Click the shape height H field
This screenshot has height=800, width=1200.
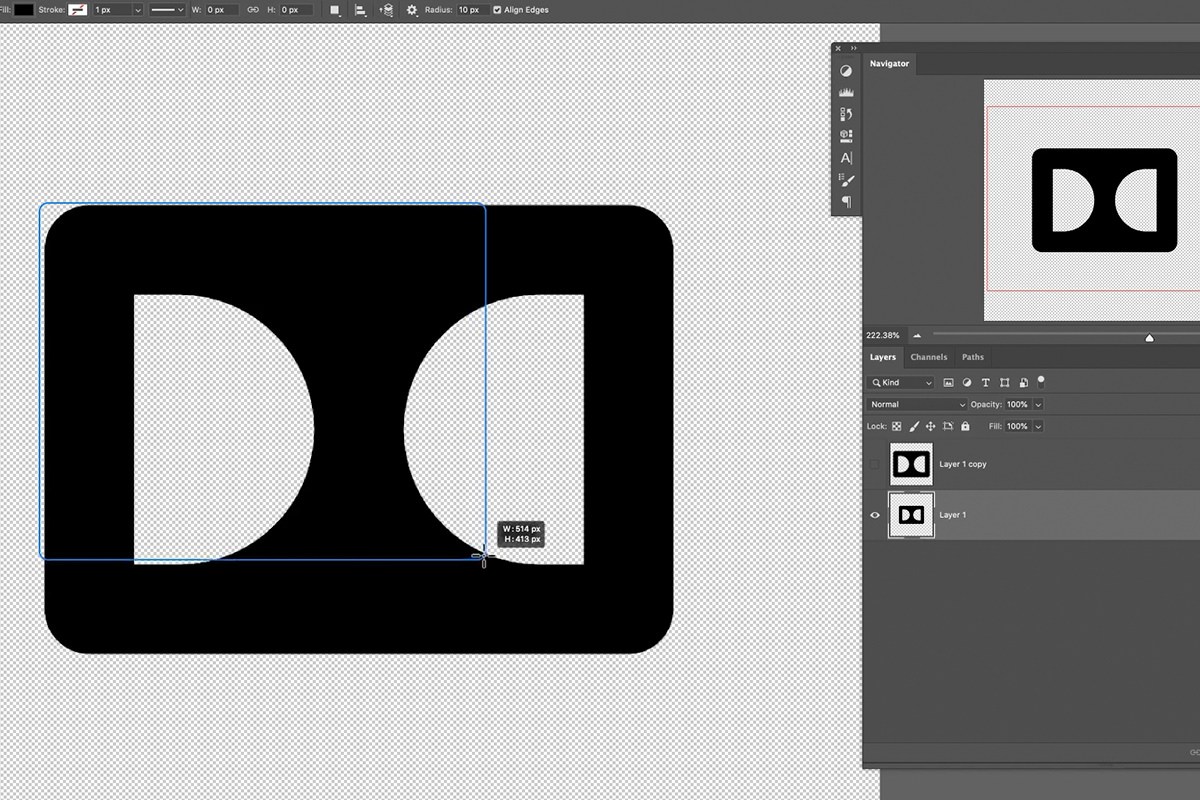pyautogui.click(x=295, y=9)
